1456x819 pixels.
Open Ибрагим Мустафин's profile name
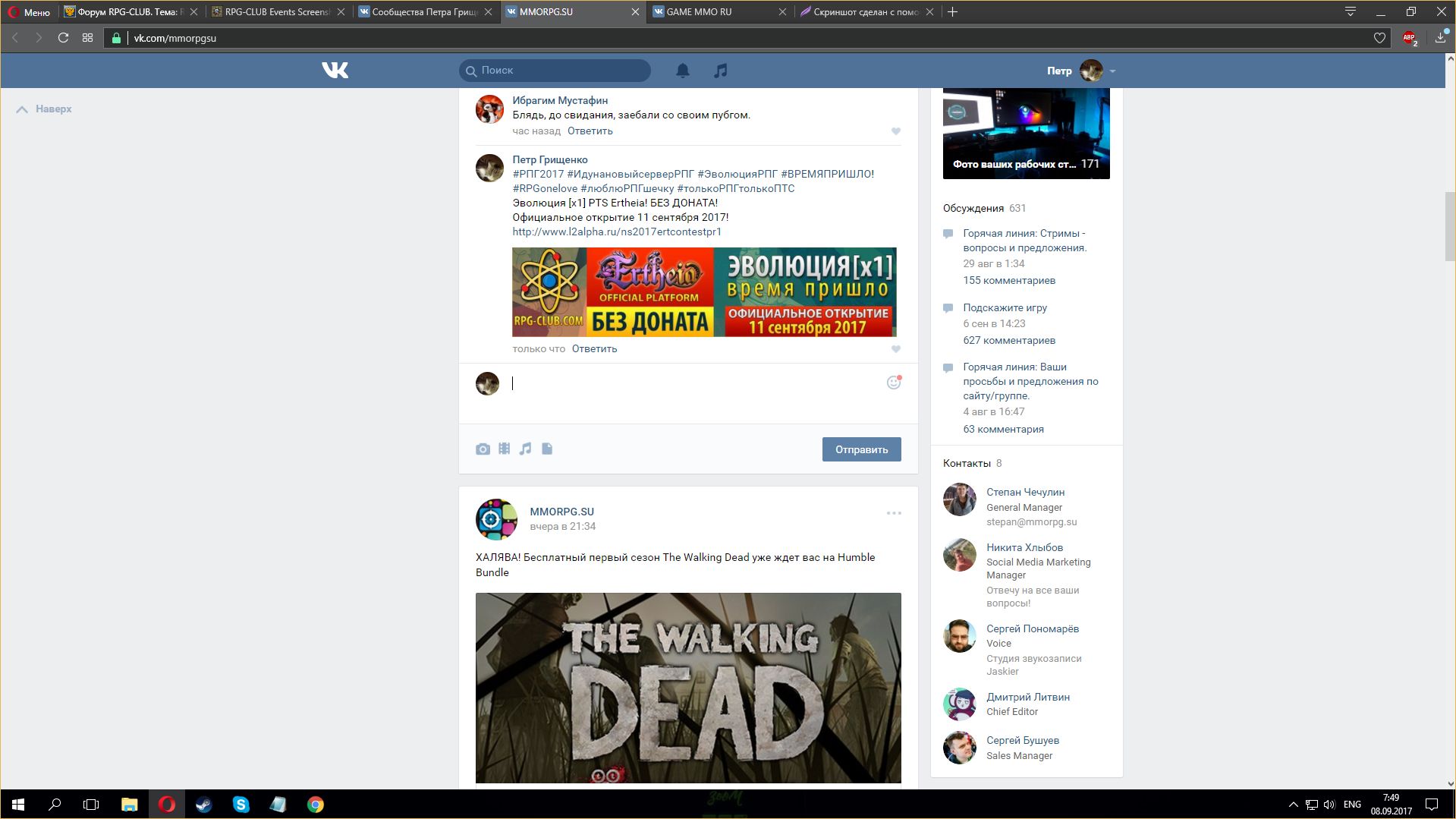point(560,100)
